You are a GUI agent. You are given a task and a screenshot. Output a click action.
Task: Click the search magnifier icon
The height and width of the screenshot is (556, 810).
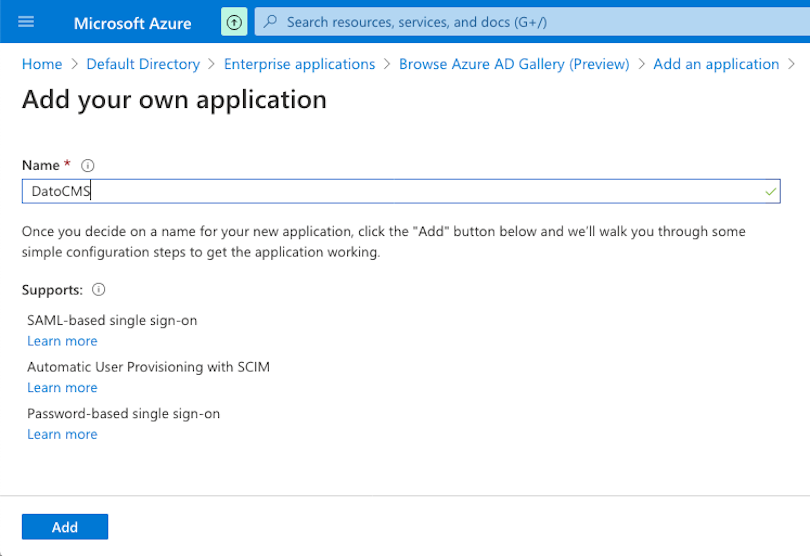tap(270, 22)
